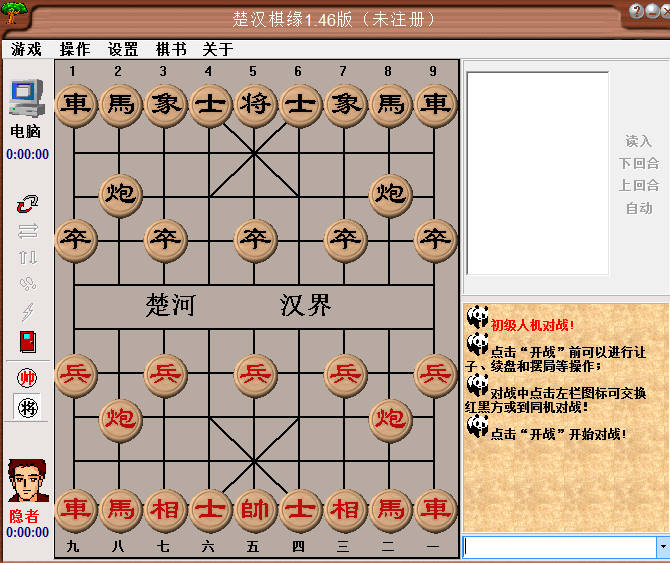The height and width of the screenshot is (563, 670).
Task: Select the red 士 on file 四
Action: (x=300, y=510)
